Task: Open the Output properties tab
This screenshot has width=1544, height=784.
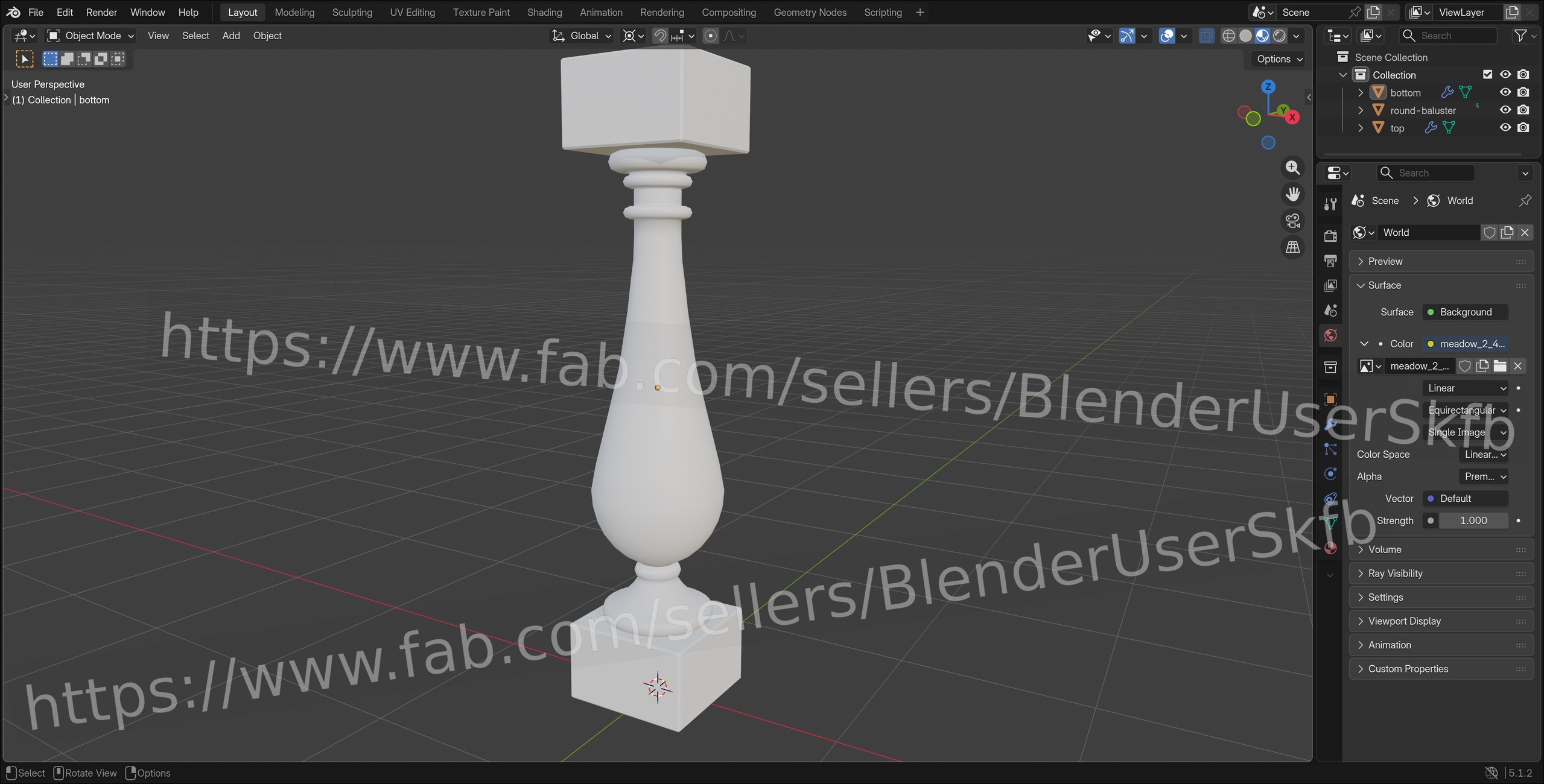Action: 1330,261
